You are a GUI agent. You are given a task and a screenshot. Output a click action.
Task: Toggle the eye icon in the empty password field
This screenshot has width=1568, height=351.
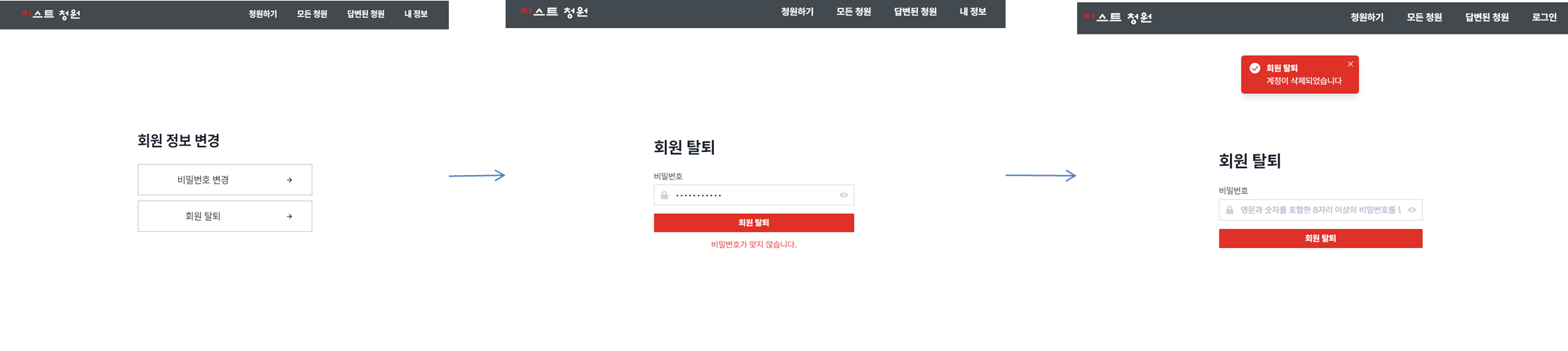pos(1412,209)
